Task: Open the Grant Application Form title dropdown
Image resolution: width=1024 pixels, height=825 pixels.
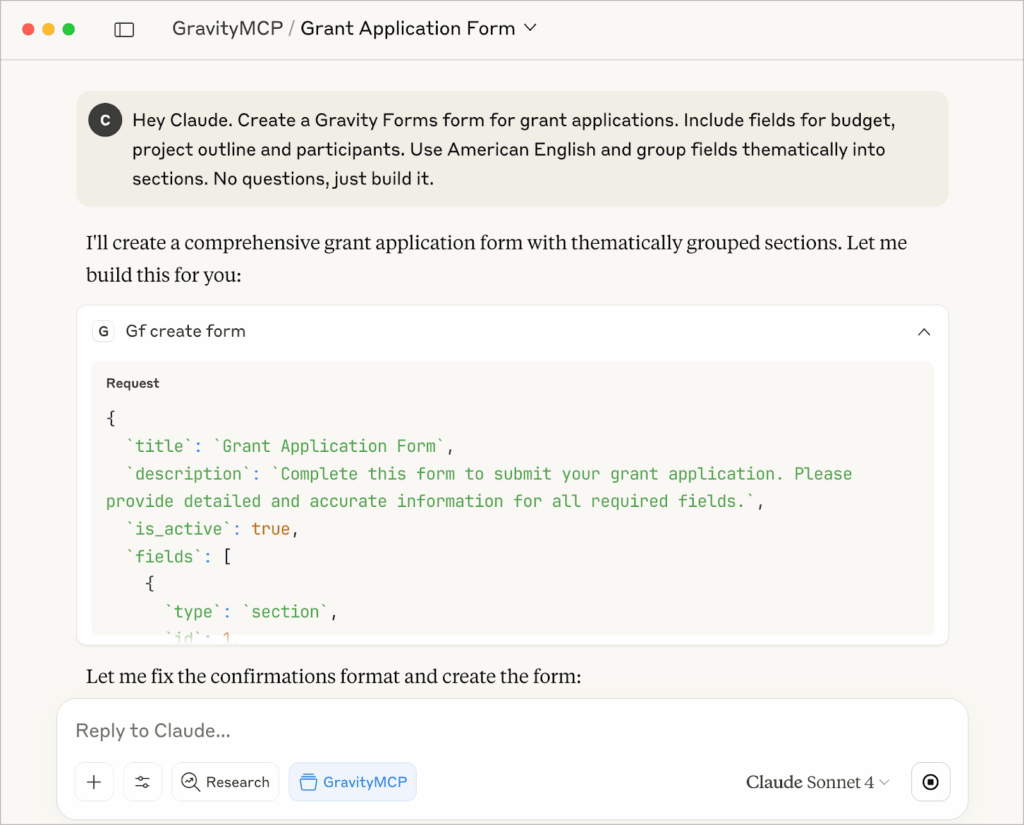Action: point(530,28)
